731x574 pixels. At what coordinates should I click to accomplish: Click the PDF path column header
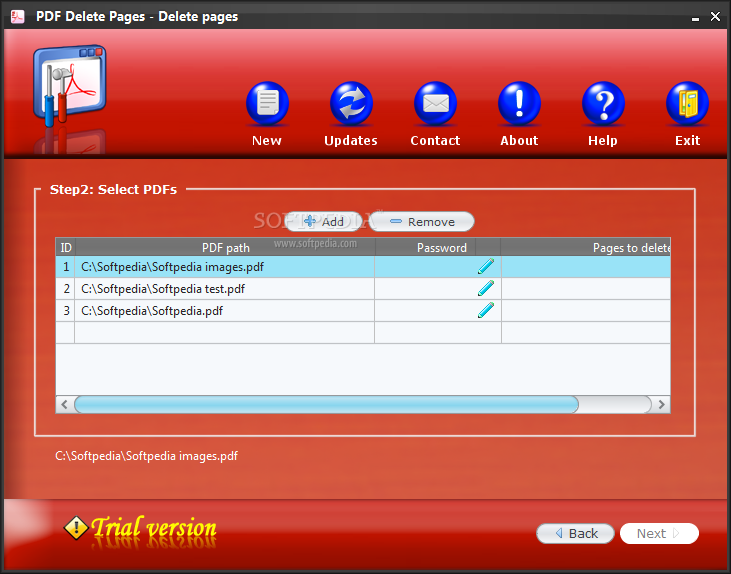pyautogui.click(x=225, y=247)
